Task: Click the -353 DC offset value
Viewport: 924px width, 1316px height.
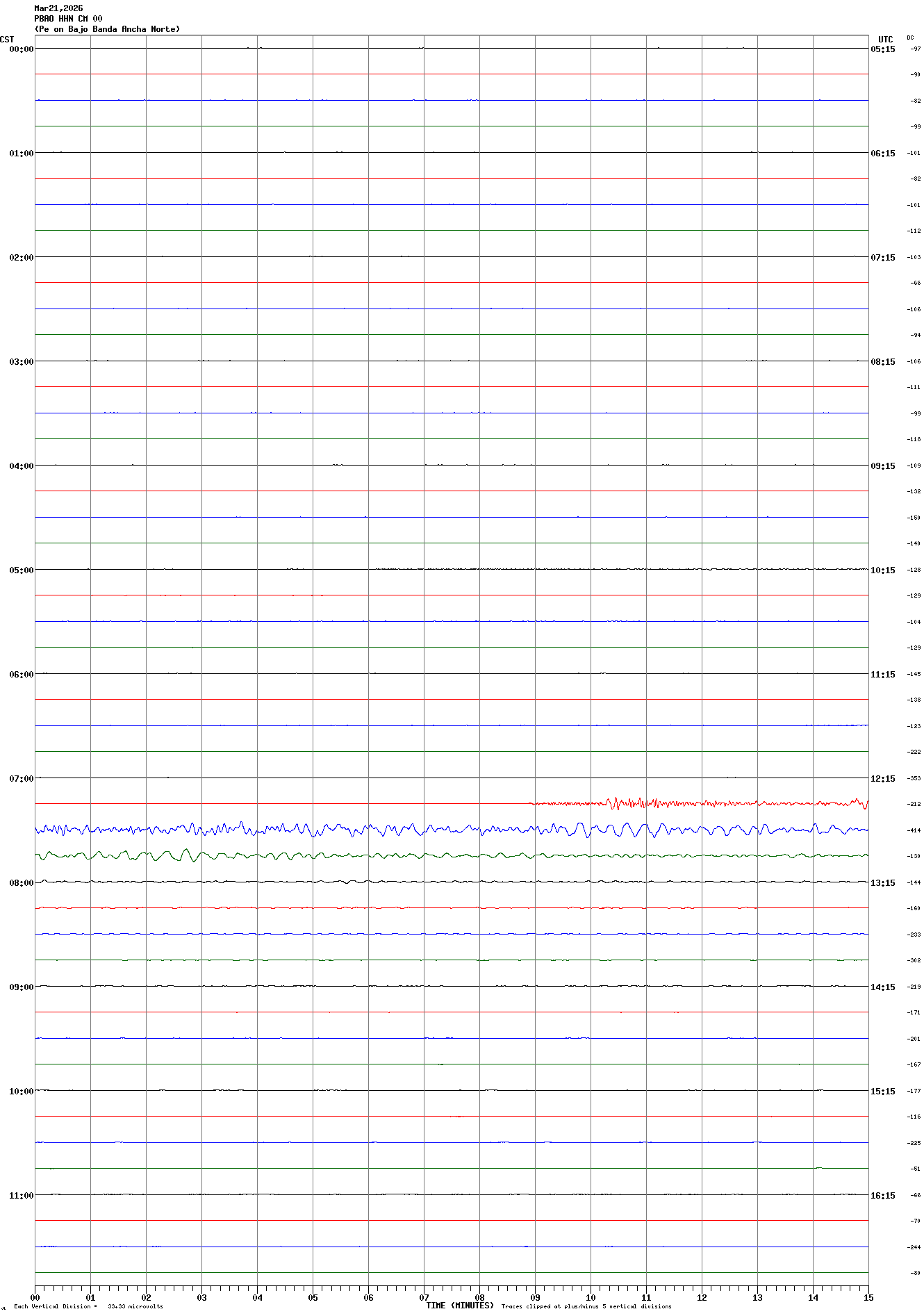Action: [x=914, y=778]
